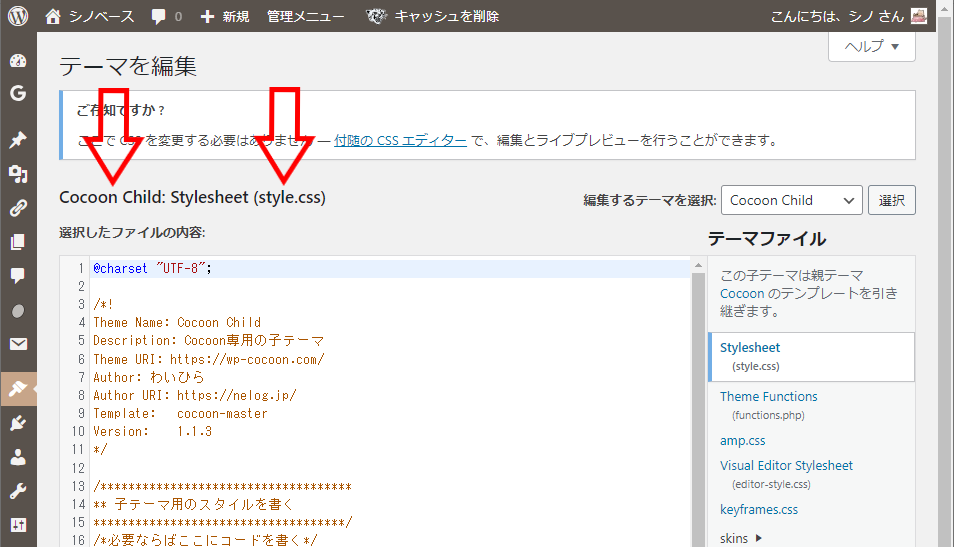This screenshot has height=547, width=954.
Task: Open Dashboard from sidebar gauge icon
Action: tap(18, 60)
